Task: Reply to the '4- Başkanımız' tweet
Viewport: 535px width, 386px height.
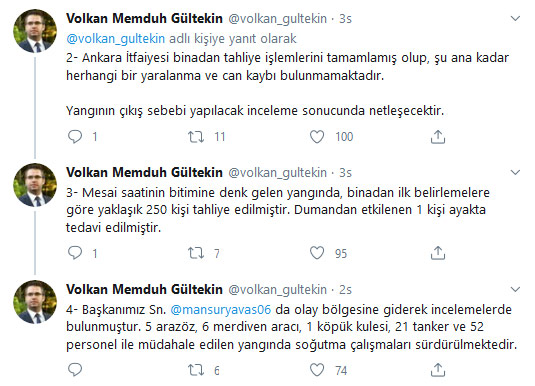Action: click(x=75, y=370)
